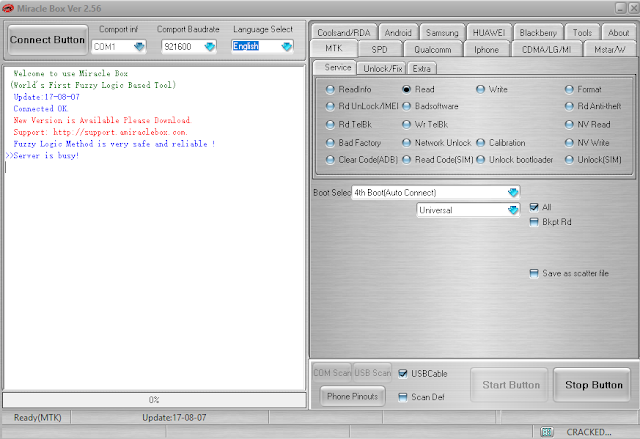This screenshot has height=439, width=640.
Task: Expand the Universal dropdown
Action: click(513, 210)
